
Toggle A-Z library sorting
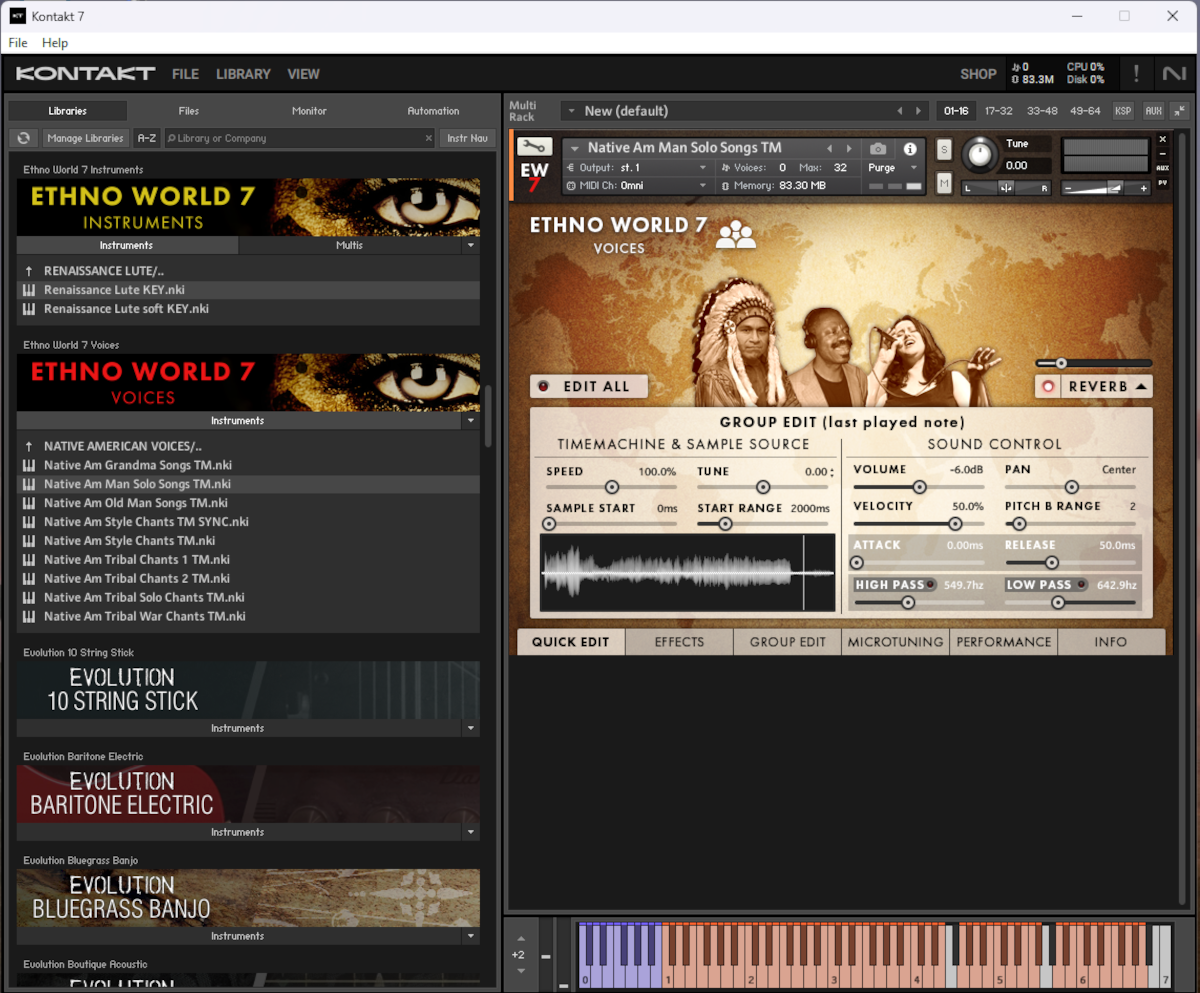point(147,138)
